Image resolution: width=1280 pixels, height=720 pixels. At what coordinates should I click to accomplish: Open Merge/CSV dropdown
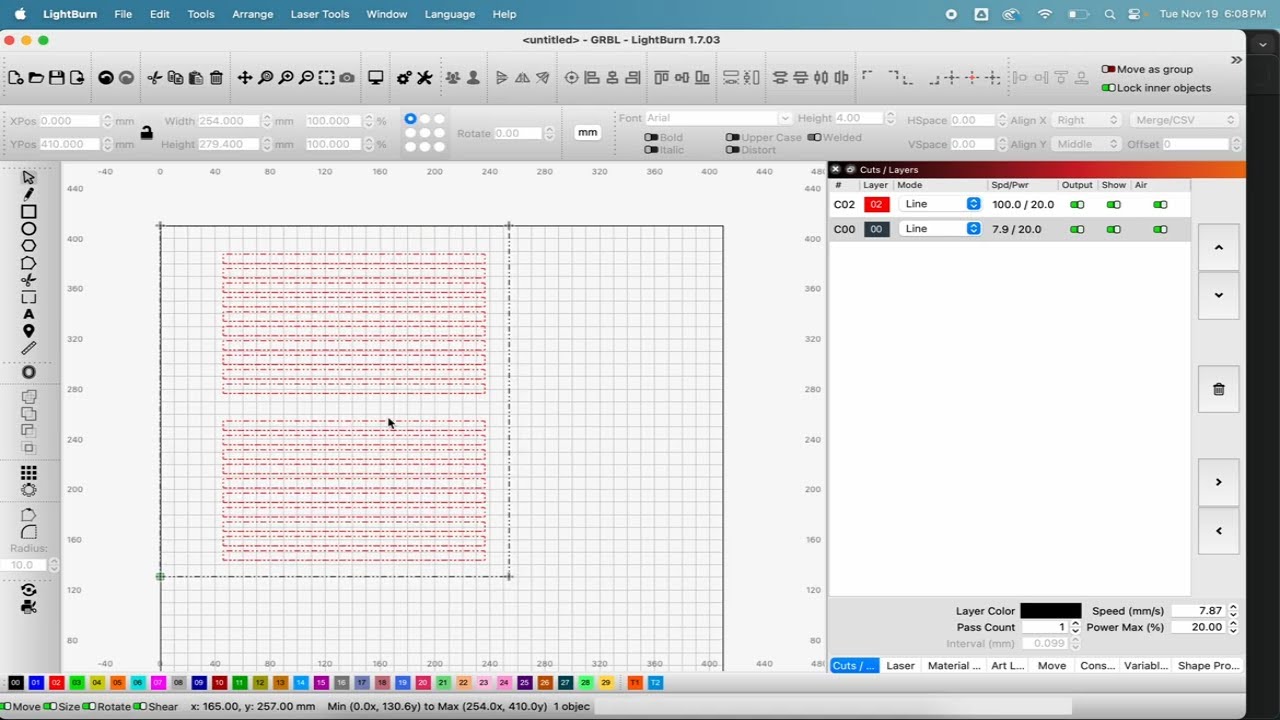[1185, 120]
